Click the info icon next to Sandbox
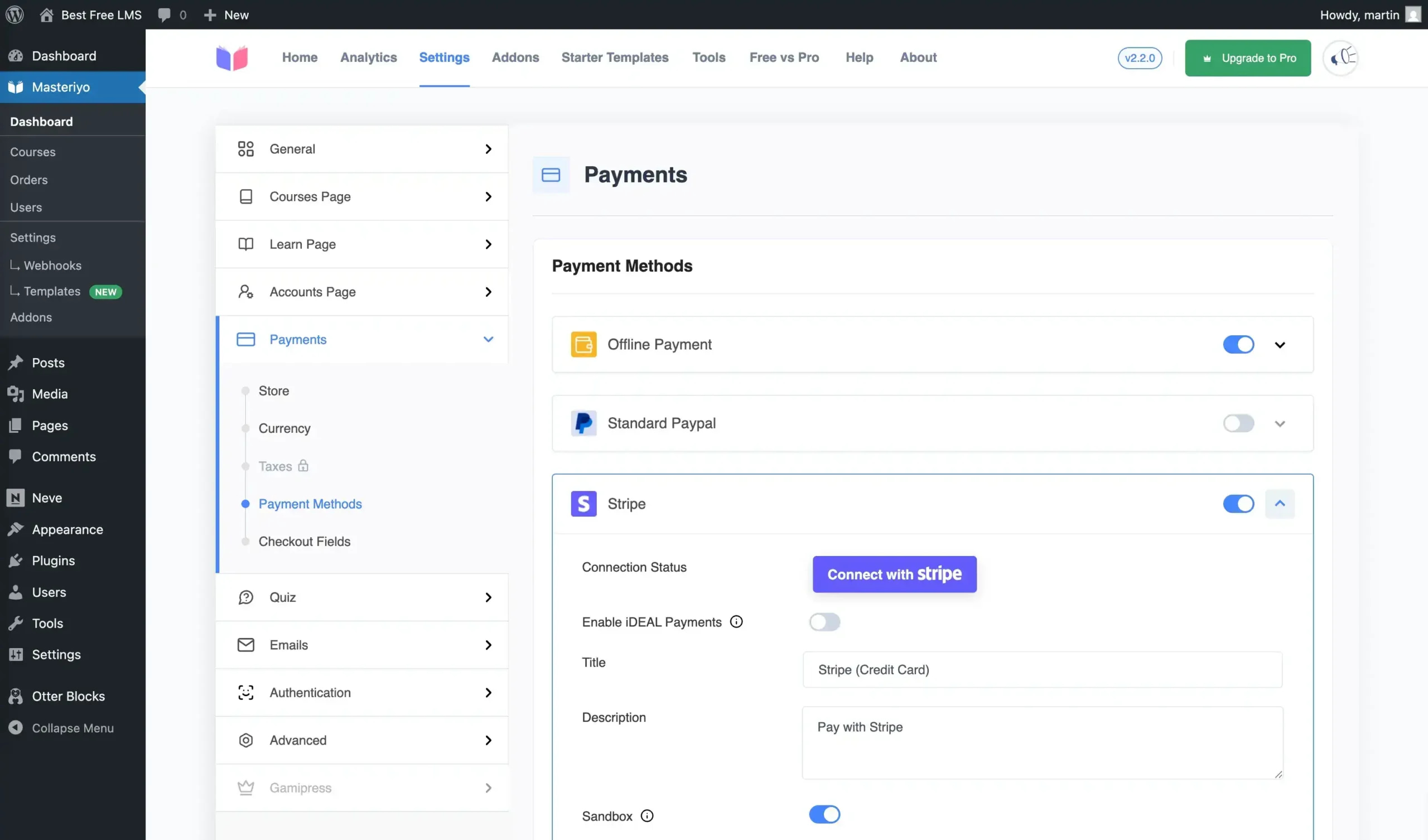 coord(647,815)
